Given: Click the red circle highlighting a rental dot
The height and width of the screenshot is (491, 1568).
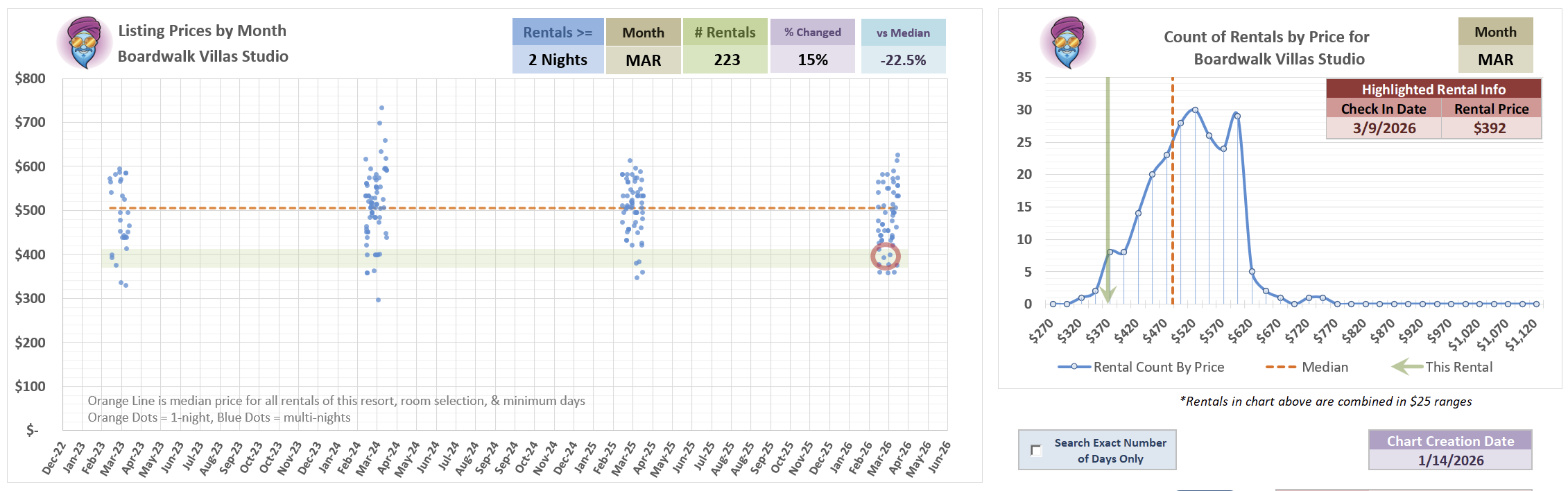Looking at the screenshot, I should click(x=885, y=257).
